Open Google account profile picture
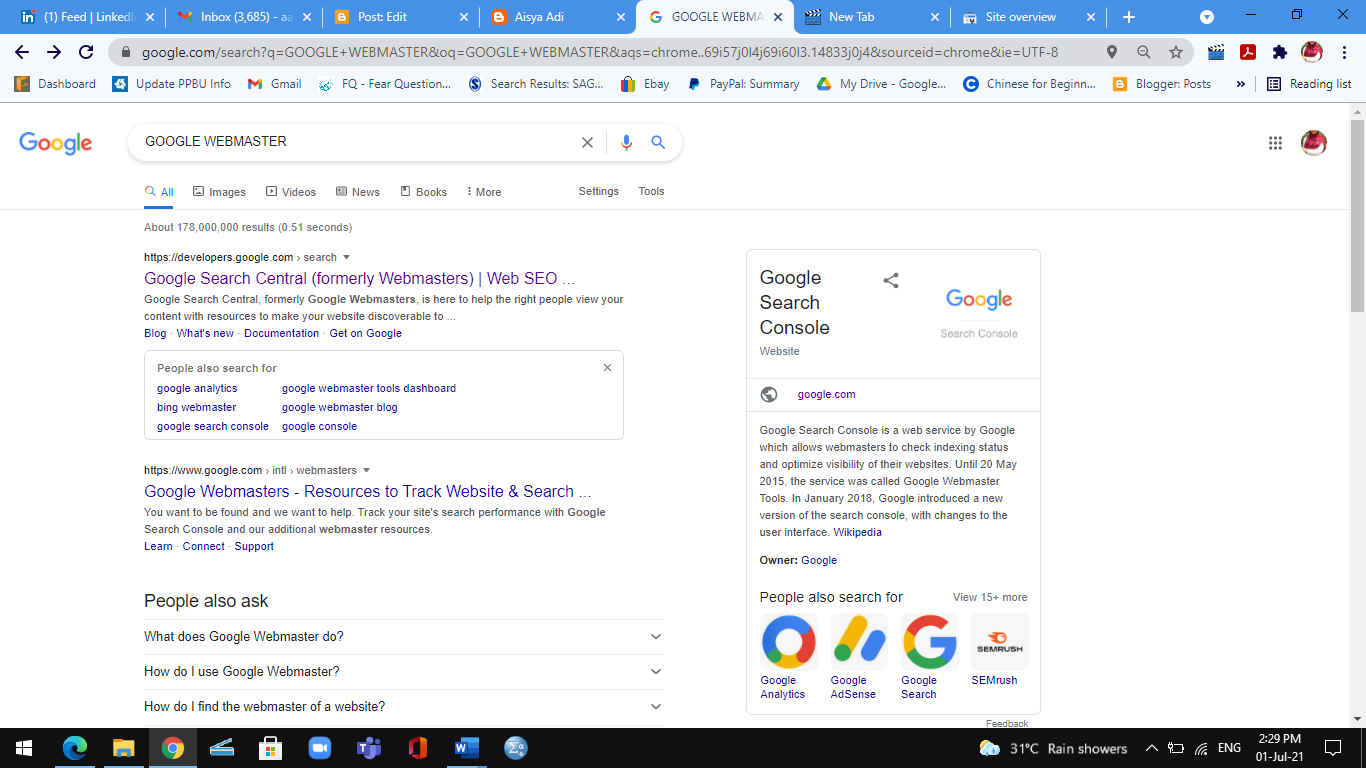Screen dimensions: 1366x768 pos(1314,143)
